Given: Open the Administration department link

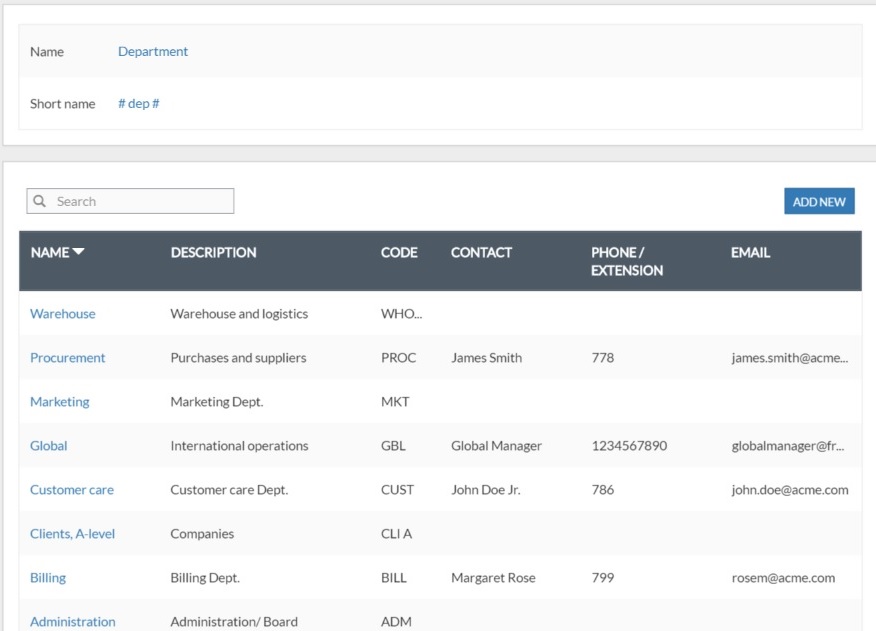Looking at the screenshot, I should point(72,621).
